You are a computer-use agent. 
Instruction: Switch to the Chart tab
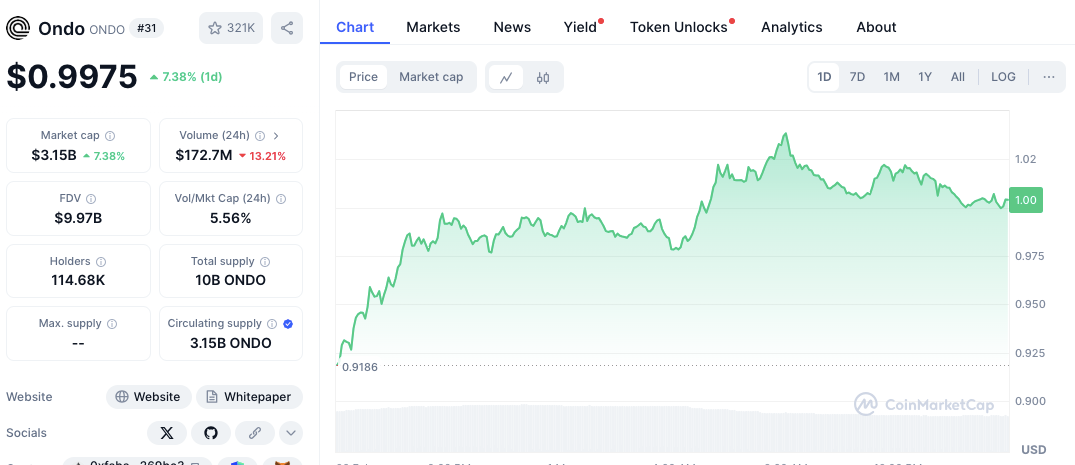pos(355,27)
